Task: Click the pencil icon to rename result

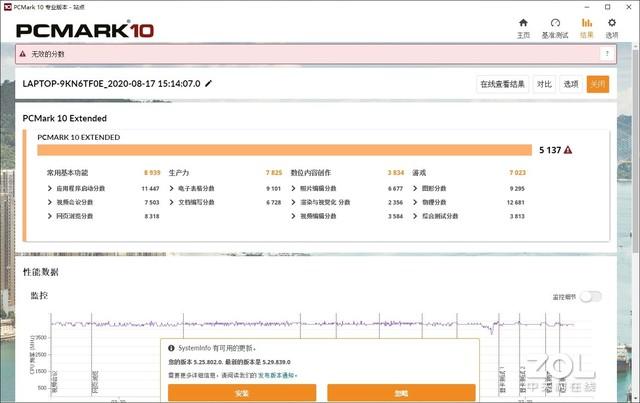Action: coord(209,84)
